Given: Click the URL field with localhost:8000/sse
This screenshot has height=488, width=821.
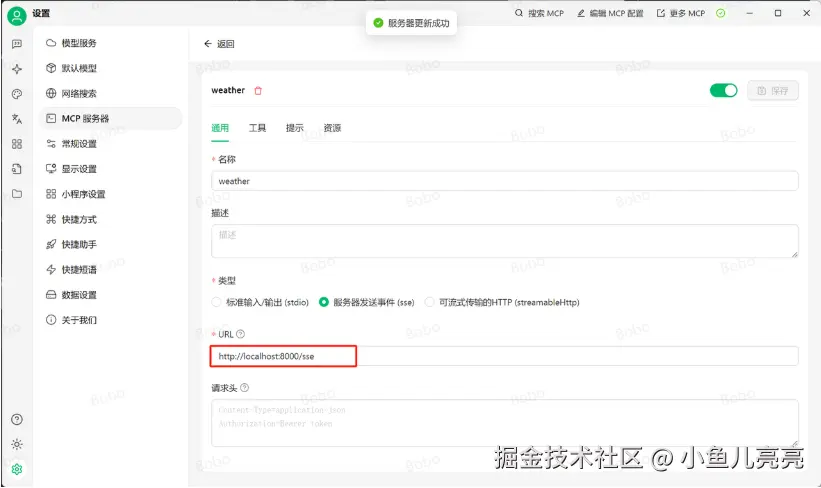Looking at the screenshot, I should point(505,356).
